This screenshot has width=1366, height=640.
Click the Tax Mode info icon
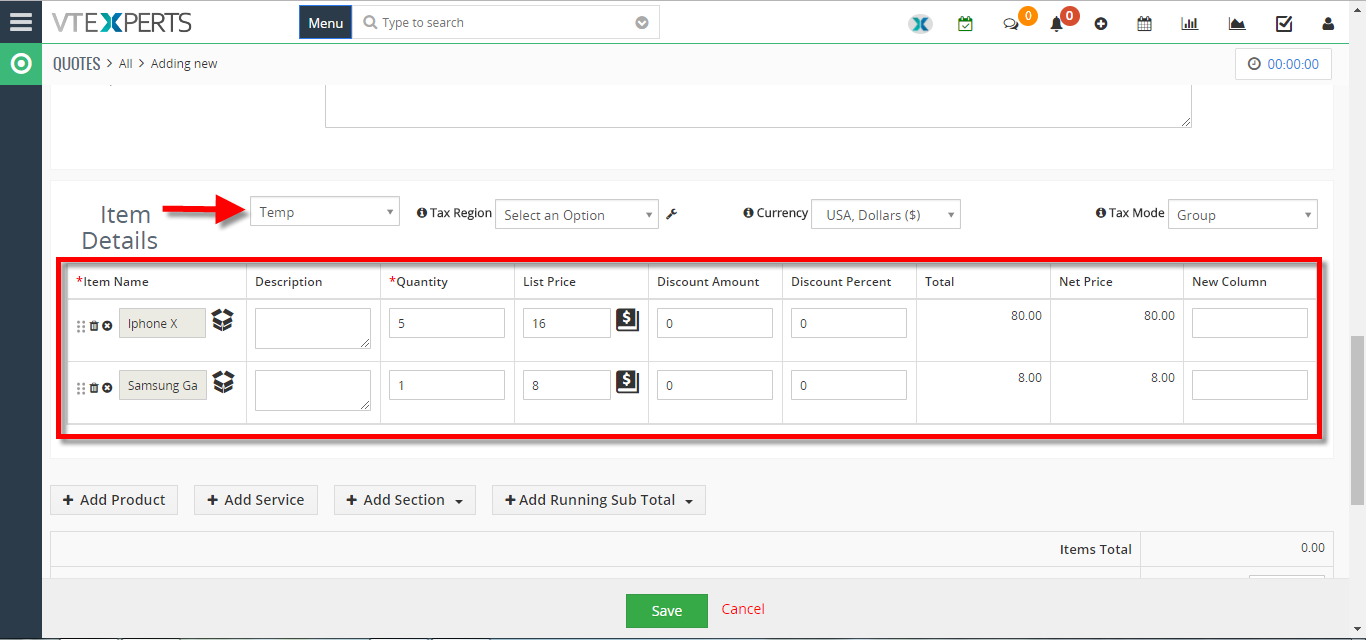[x=1101, y=213]
